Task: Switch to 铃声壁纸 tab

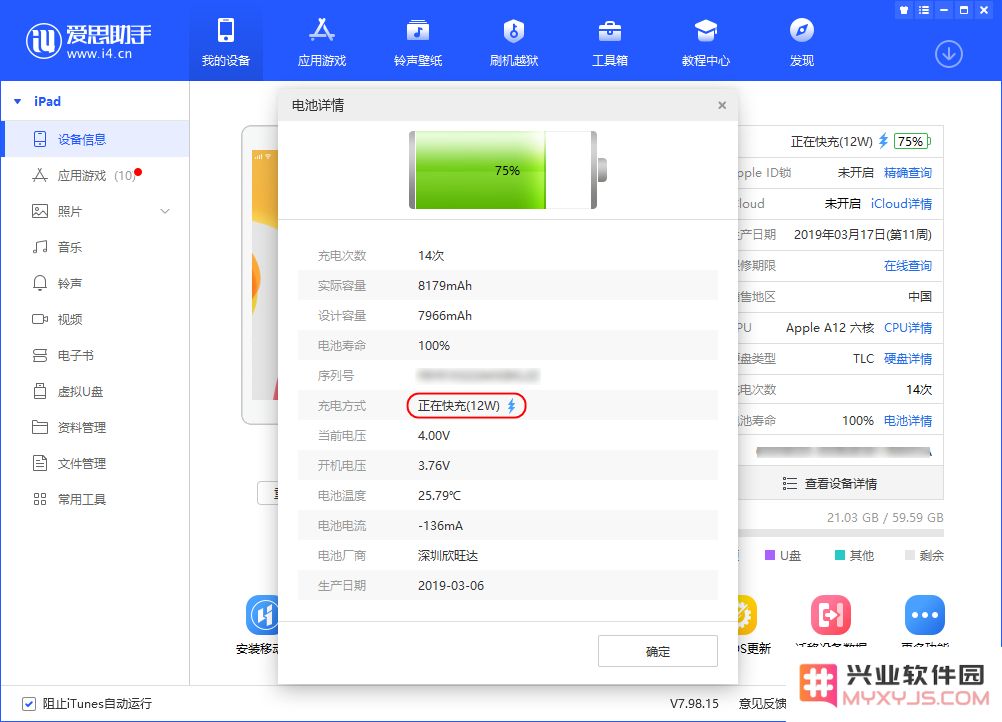Action: click(418, 42)
